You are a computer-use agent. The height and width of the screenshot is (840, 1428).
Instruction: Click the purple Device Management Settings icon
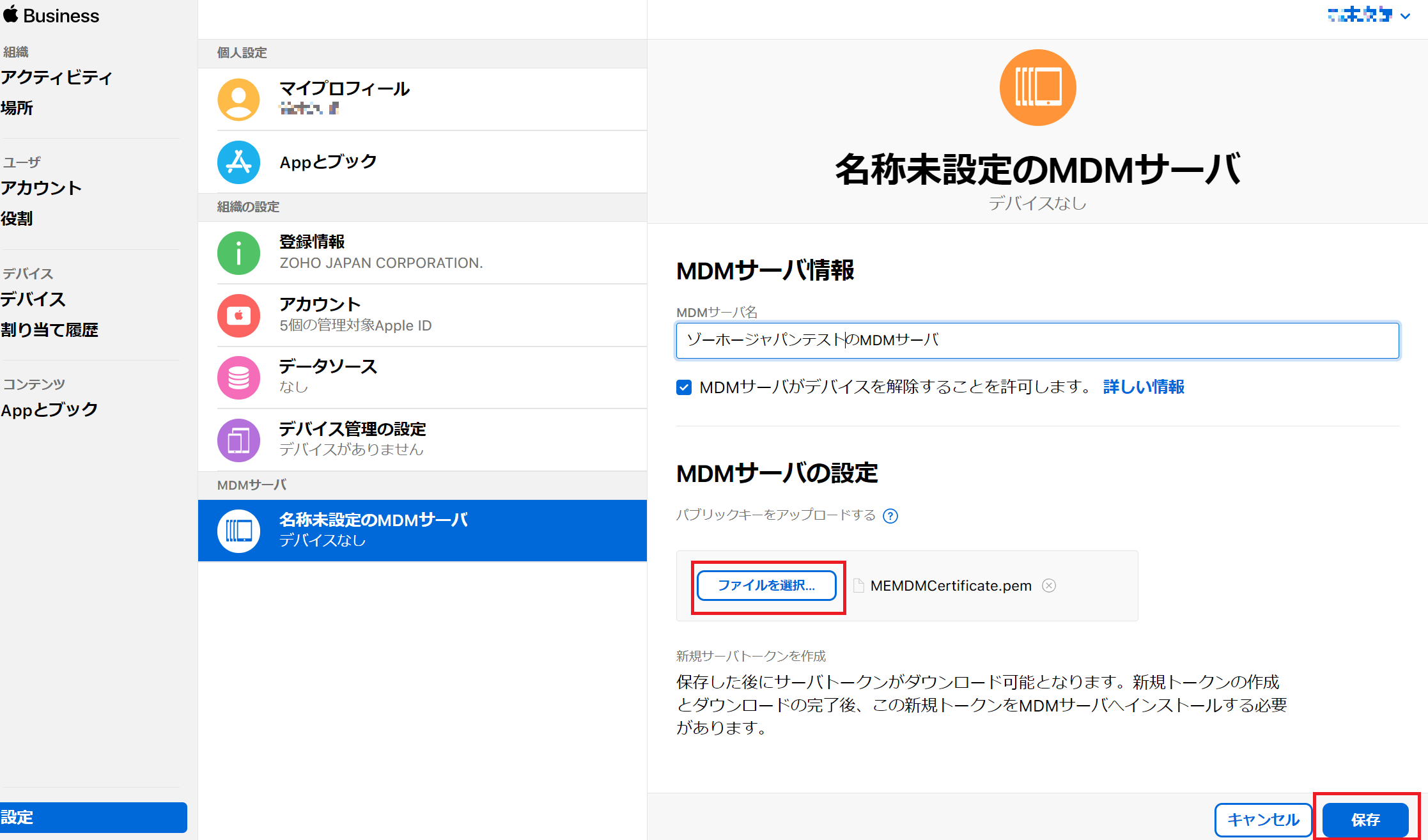coord(238,440)
